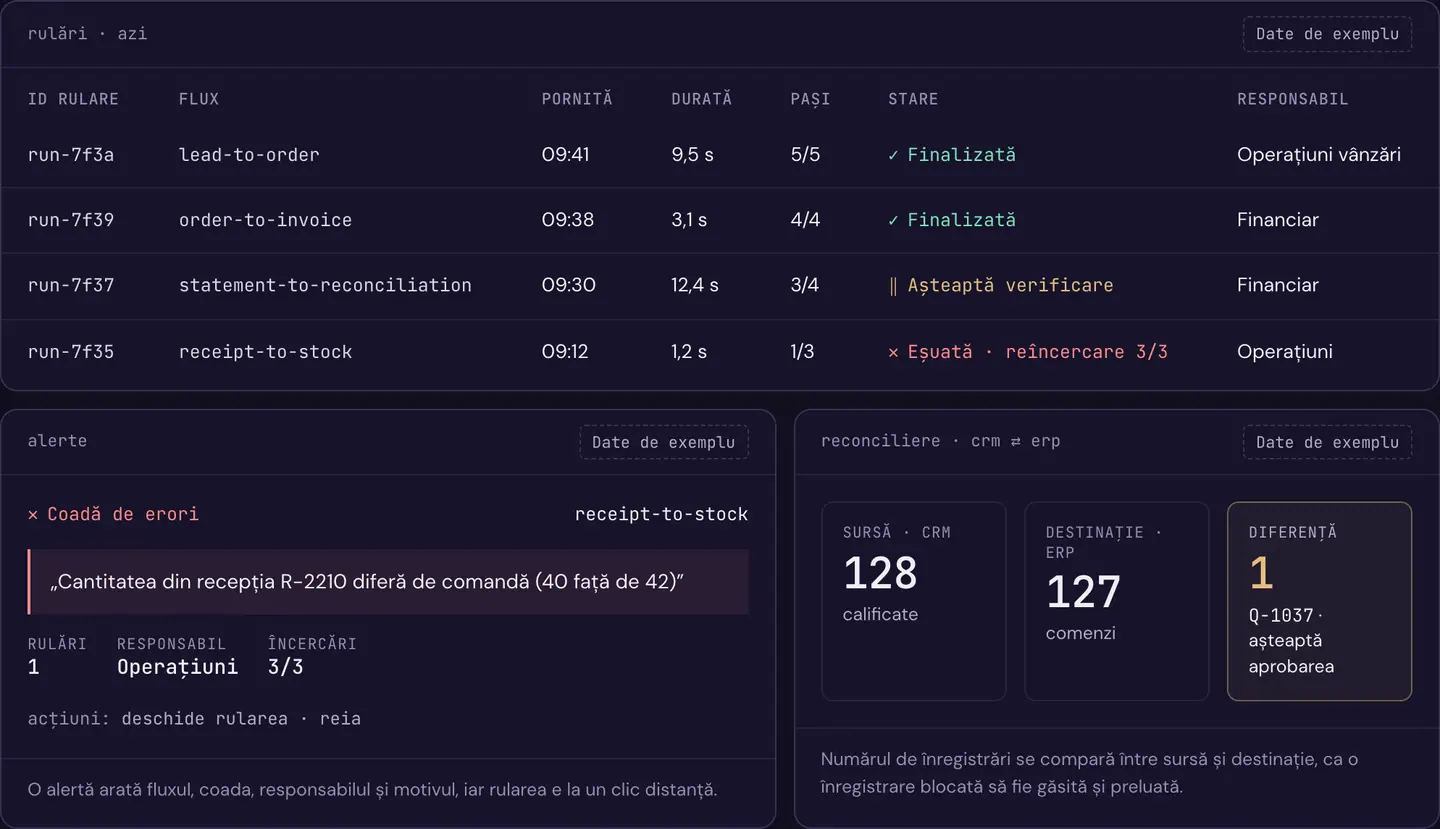1440x829 pixels.
Task: Click the R-2210 quantity mismatch message
Action: coord(388,582)
